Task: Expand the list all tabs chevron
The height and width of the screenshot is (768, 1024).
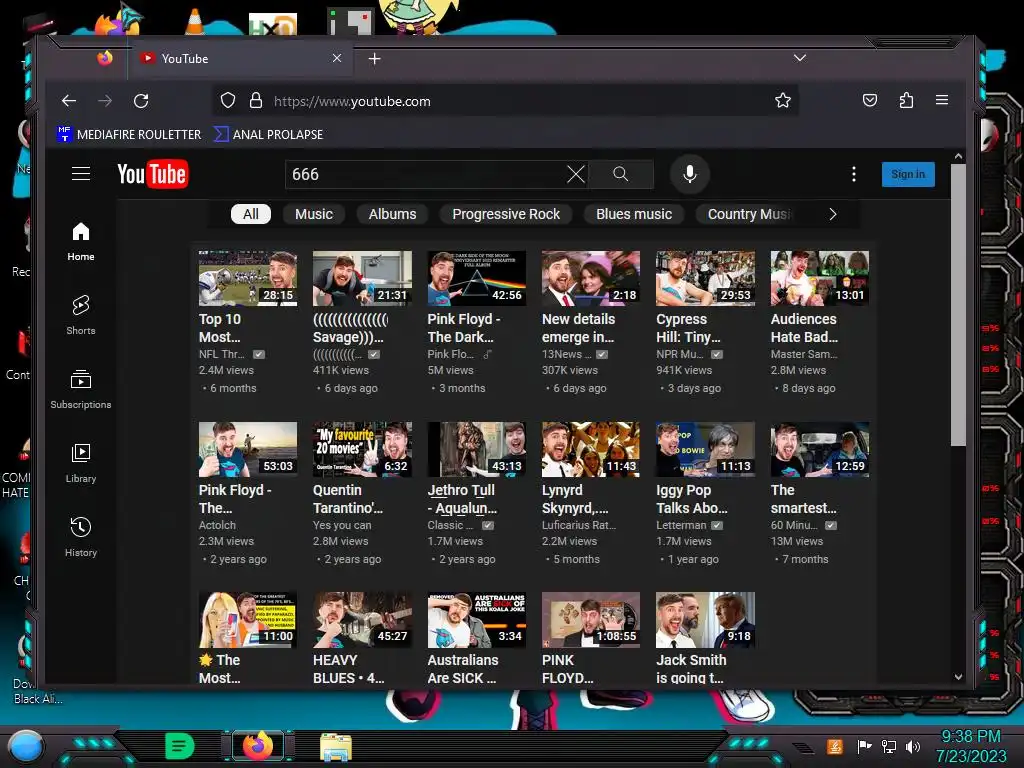Action: pos(799,58)
